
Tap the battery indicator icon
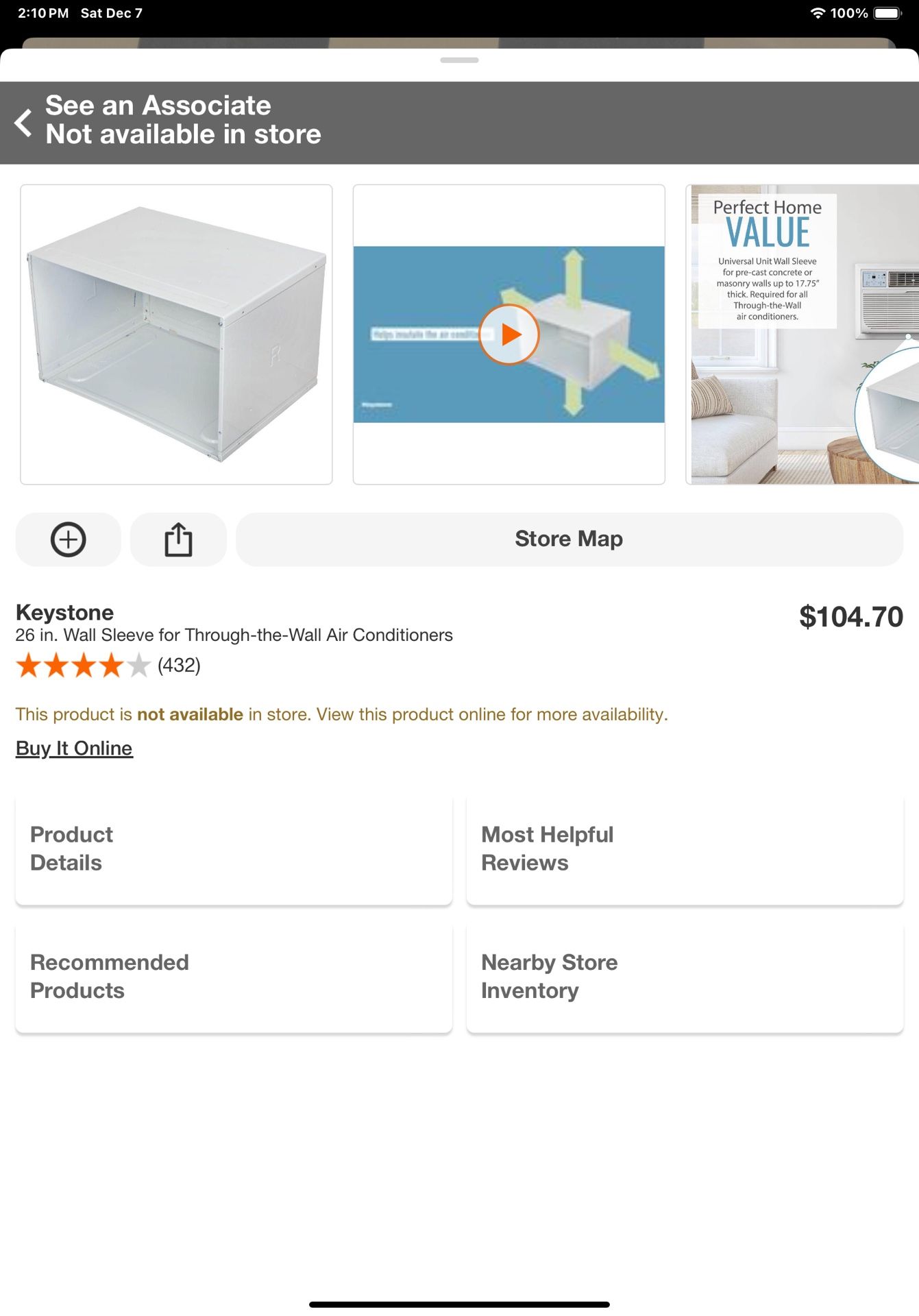point(887,13)
